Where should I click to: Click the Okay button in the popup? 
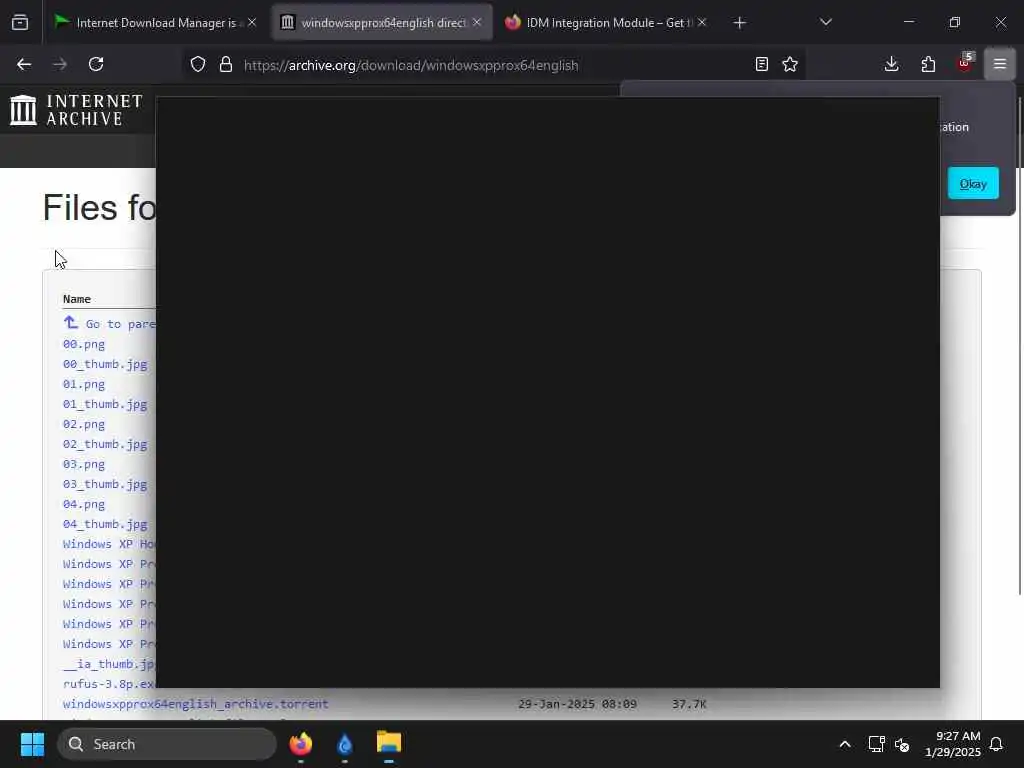point(973,184)
